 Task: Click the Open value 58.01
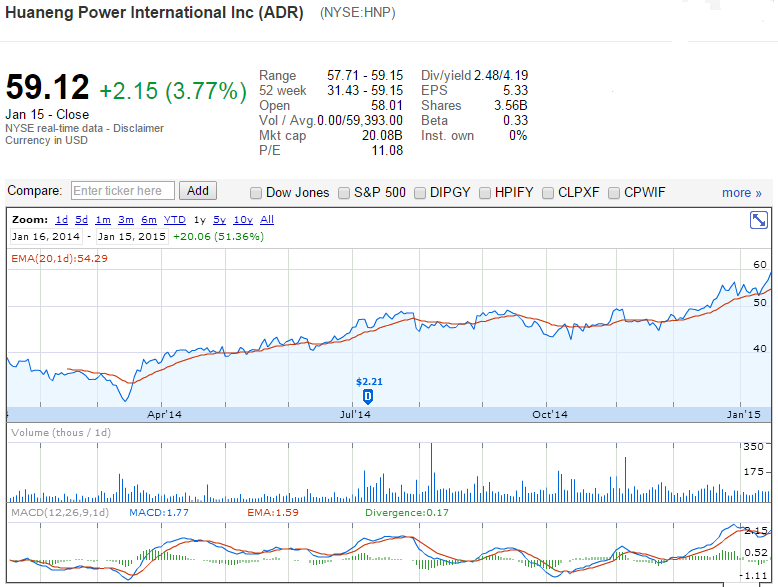click(x=387, y=106)
